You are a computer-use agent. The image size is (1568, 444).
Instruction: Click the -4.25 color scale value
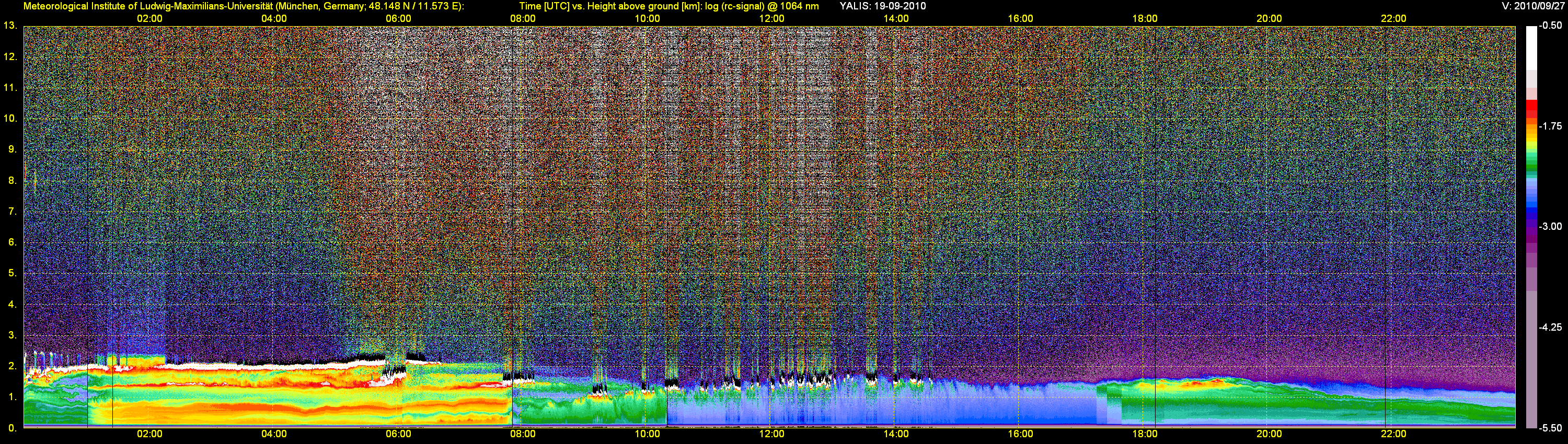[1550, 327]
